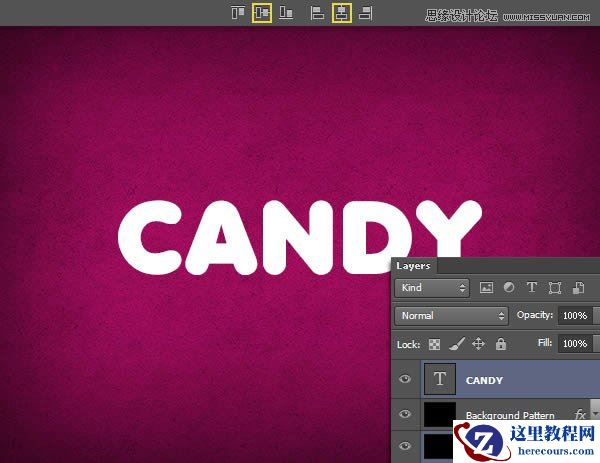Click the CANDY layer T thumbnail

tap(440, 379)
